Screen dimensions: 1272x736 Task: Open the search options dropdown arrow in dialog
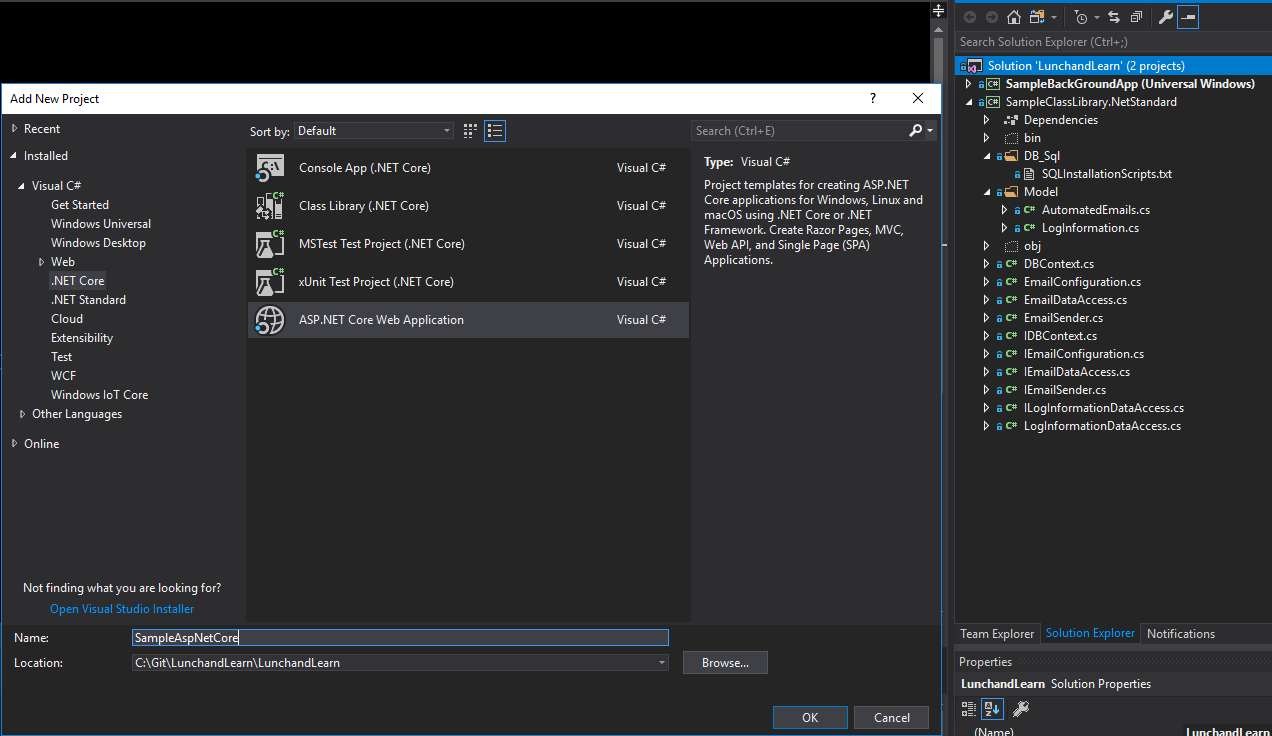pos(930,131)
